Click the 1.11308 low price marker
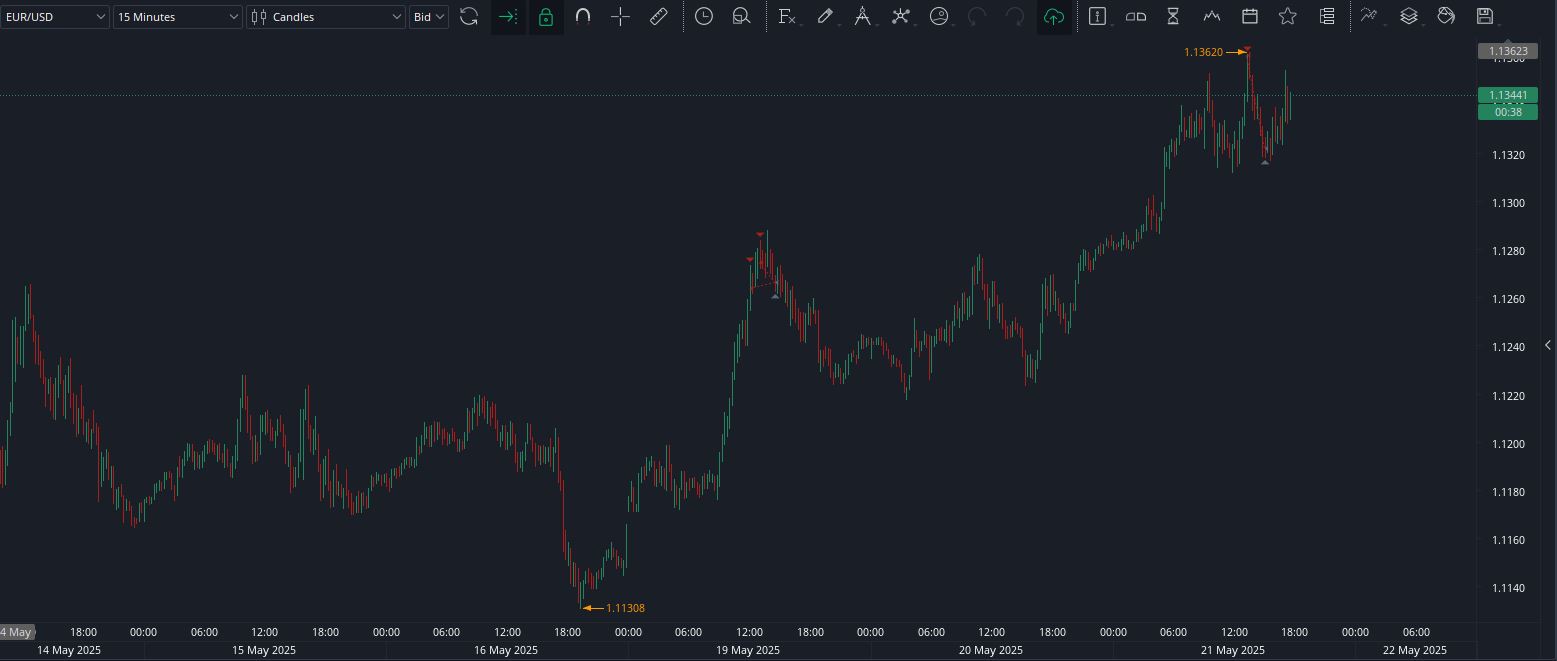 [625, 608]
